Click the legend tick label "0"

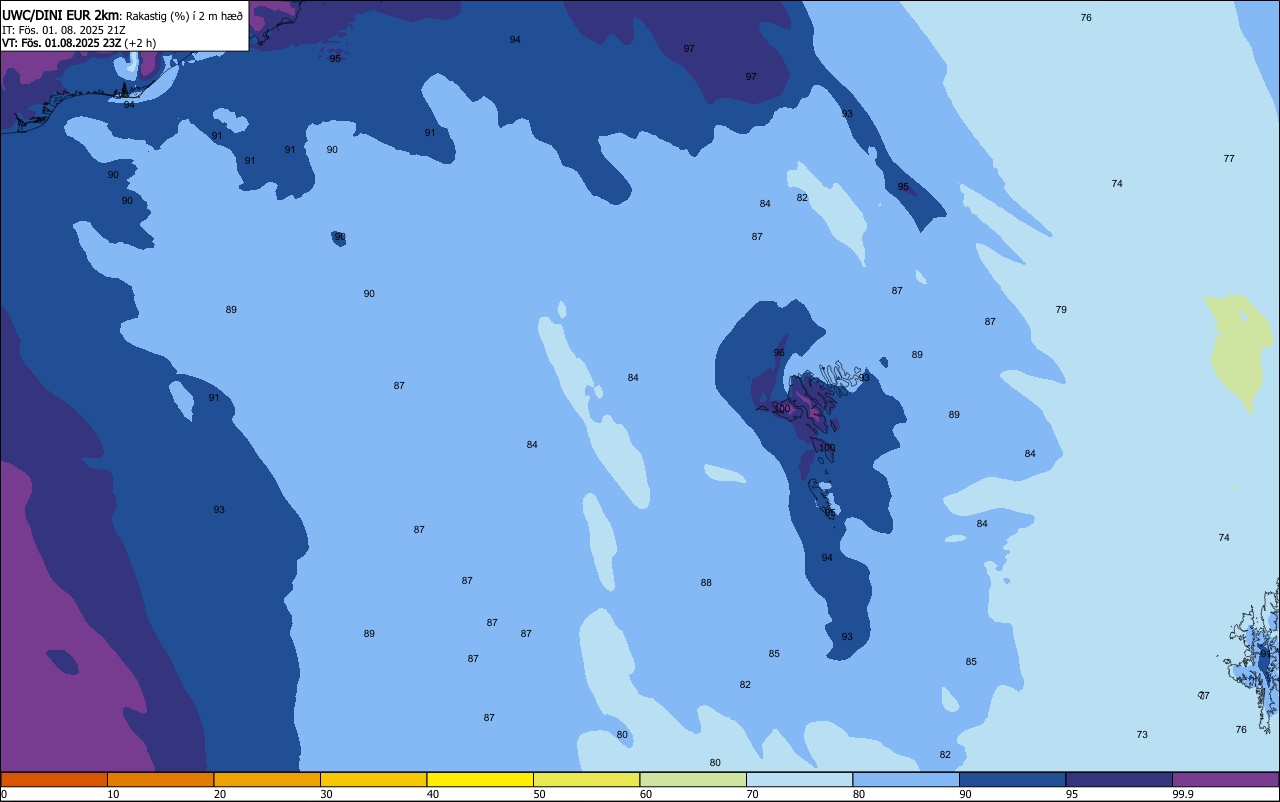(x=4, y=794)
